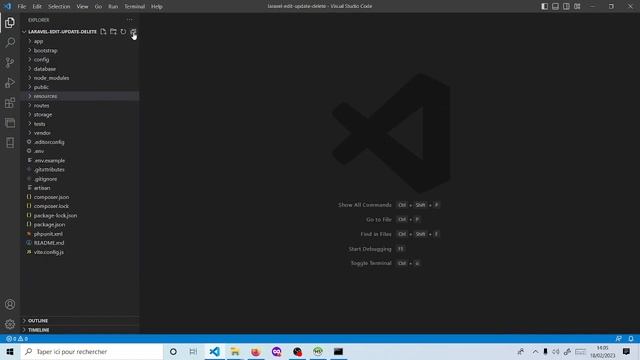
Task: Expand the bootstrap folder
Action: click(80, 51)
